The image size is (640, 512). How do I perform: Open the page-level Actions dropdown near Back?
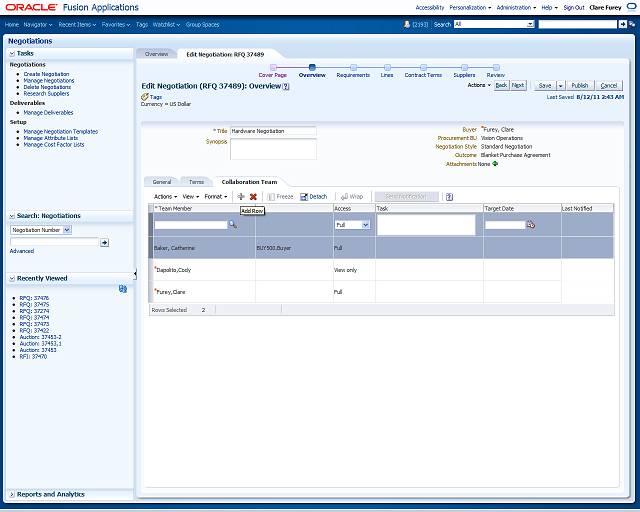[479, 85]
